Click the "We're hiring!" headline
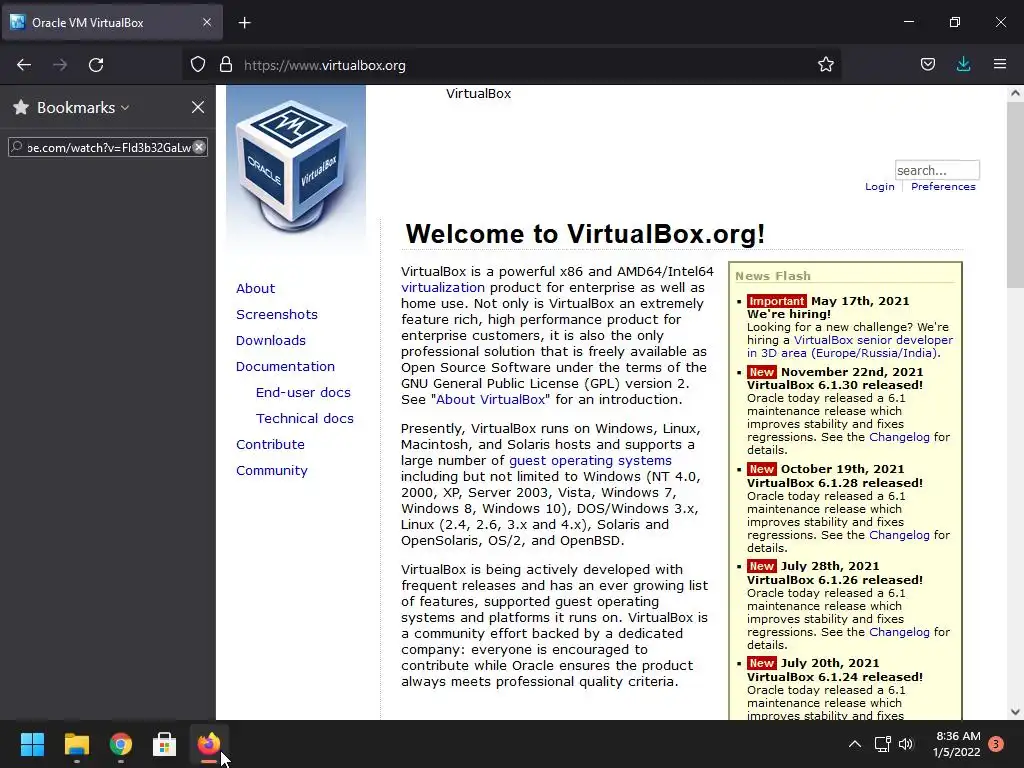Viewport: 1024px width, 768px height. tap(788, 314)
